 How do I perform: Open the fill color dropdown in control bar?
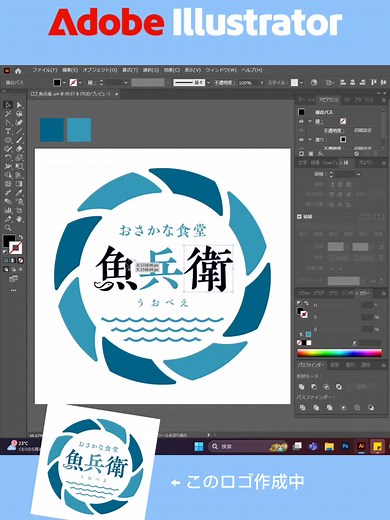point(64,83)
